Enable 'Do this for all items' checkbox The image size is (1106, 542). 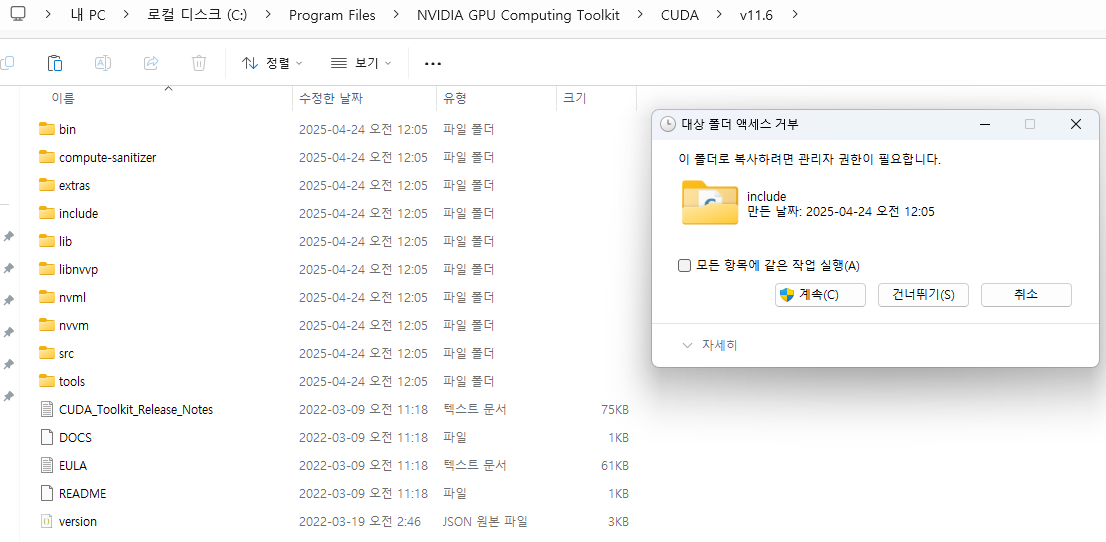[x=683, y=265]
